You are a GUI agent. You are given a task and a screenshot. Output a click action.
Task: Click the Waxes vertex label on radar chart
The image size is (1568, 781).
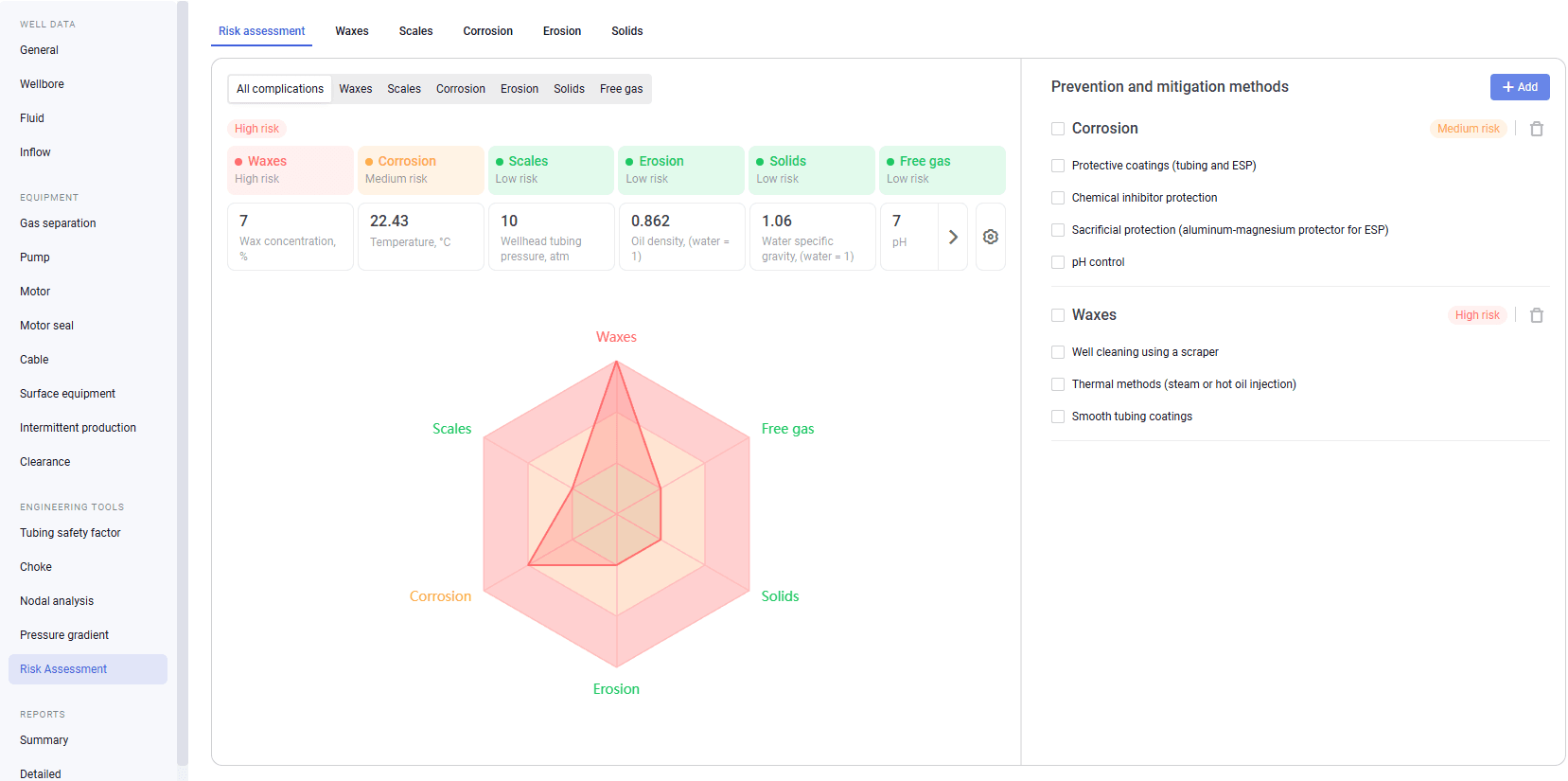pyautogui.click(x=616, y=337)
